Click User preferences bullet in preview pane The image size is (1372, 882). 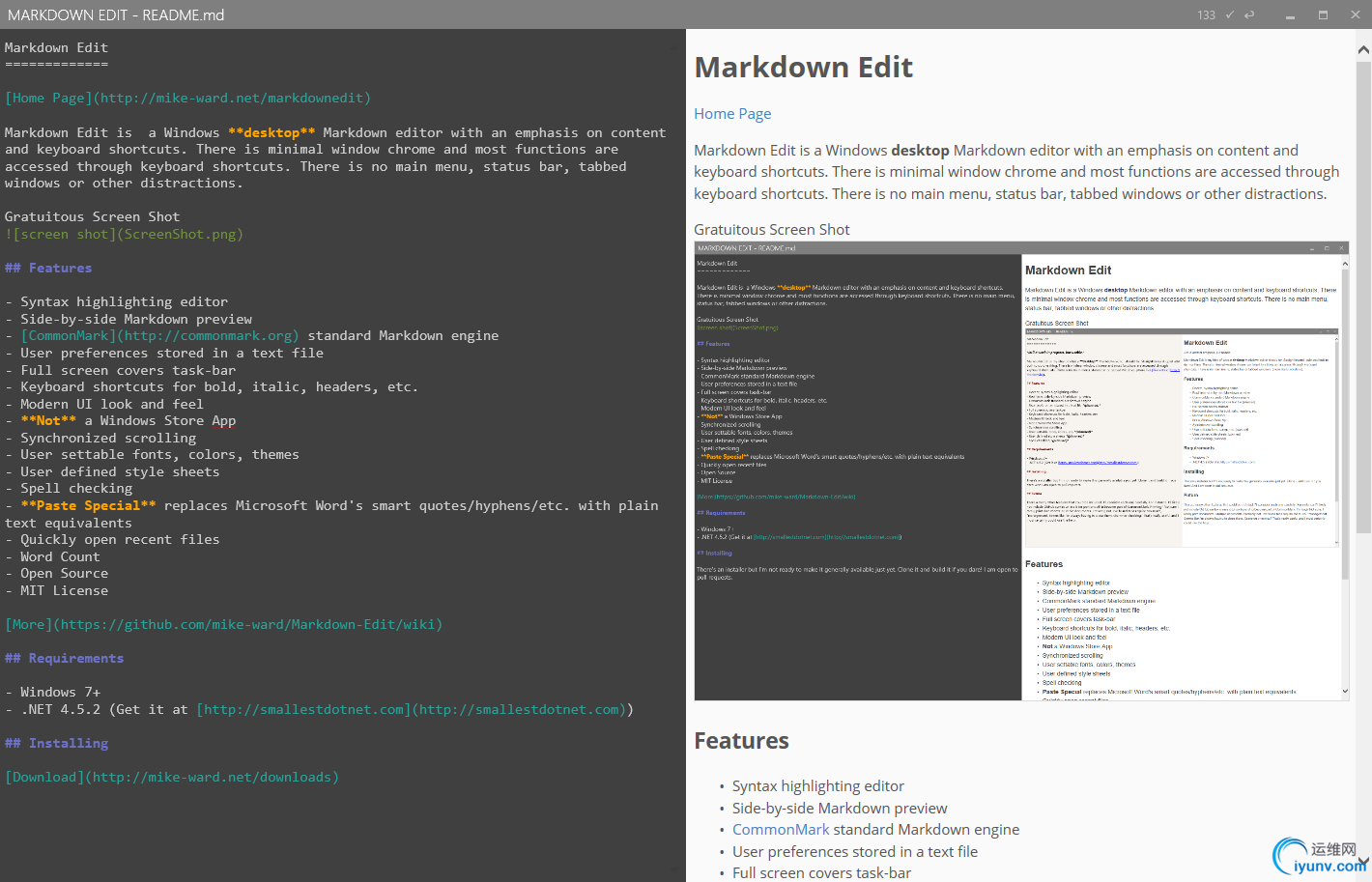[x=855, y=852]
